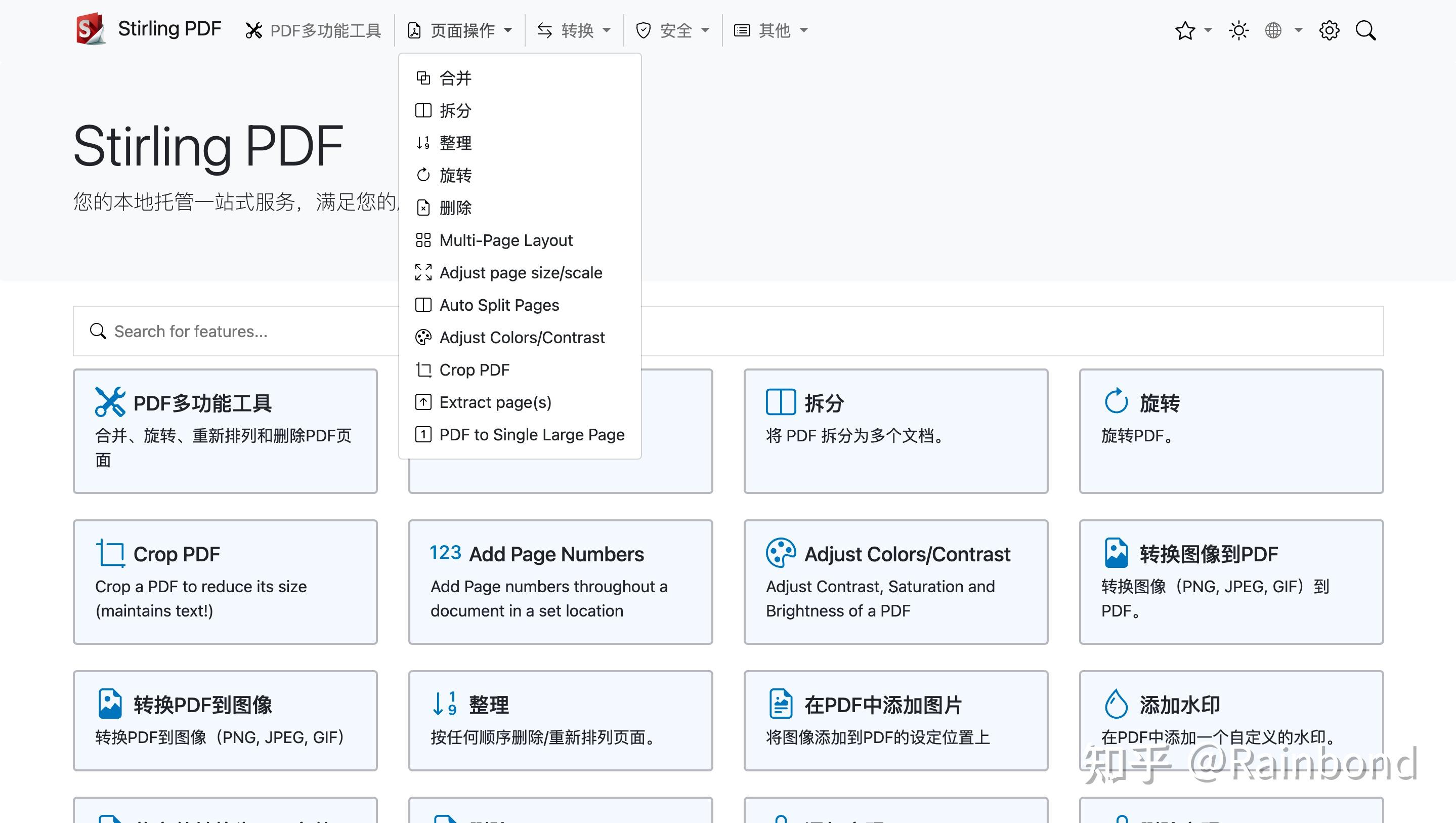
Task: Click the search magnifier icon in header
Action: coord(1366,30)
